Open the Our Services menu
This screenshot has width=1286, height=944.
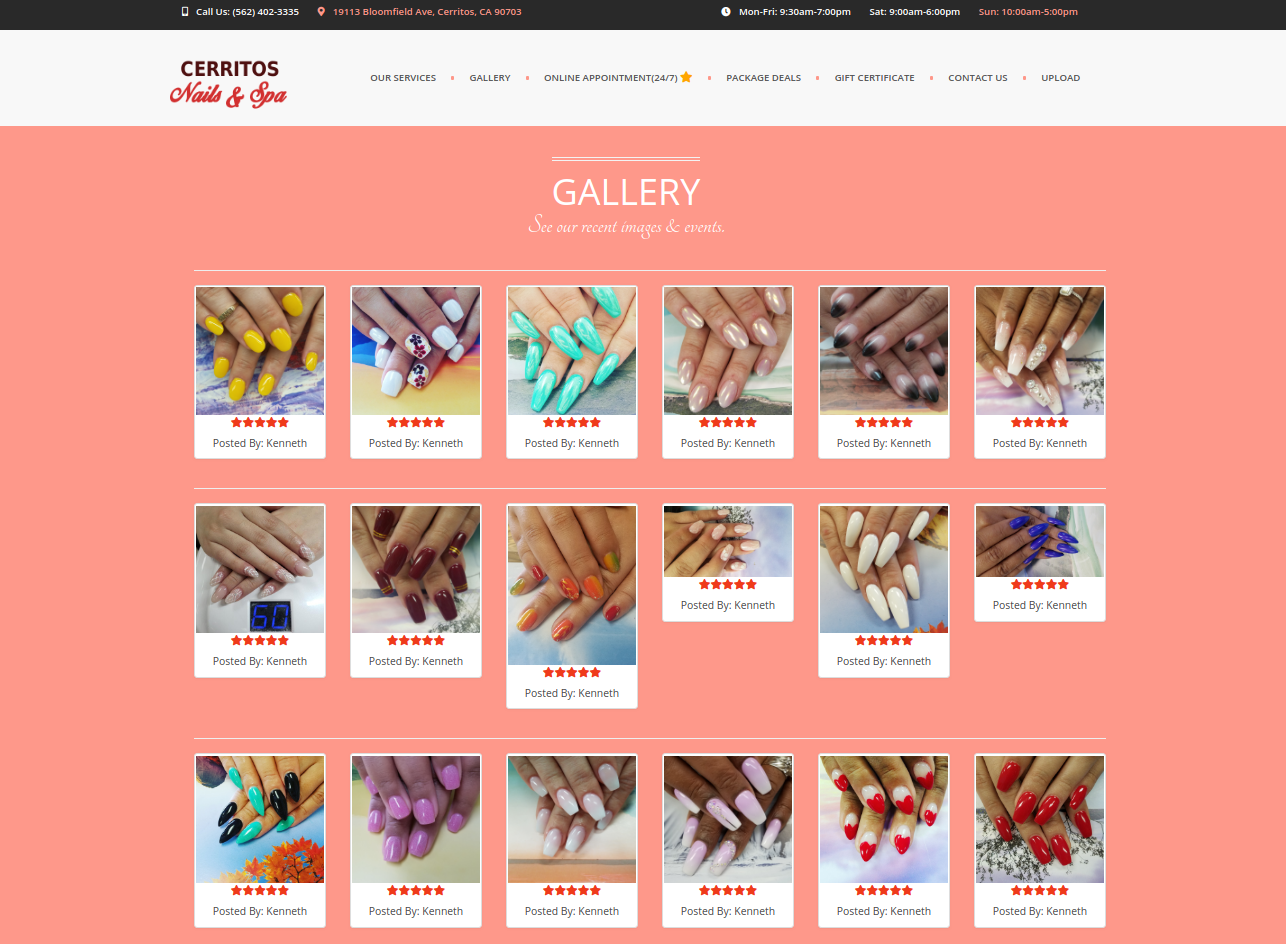pos(403,78)
